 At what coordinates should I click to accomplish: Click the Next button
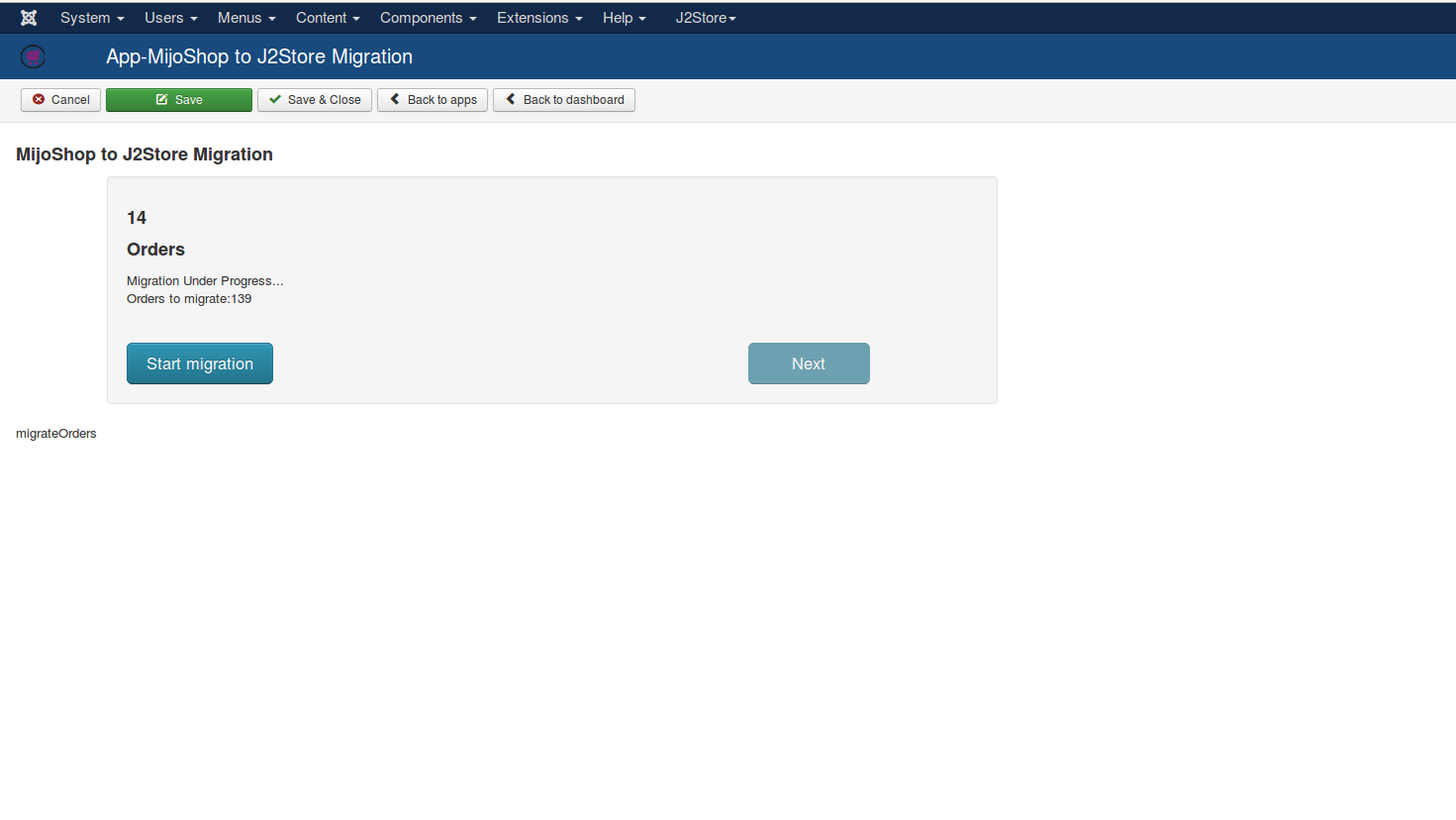coord(809,363)
